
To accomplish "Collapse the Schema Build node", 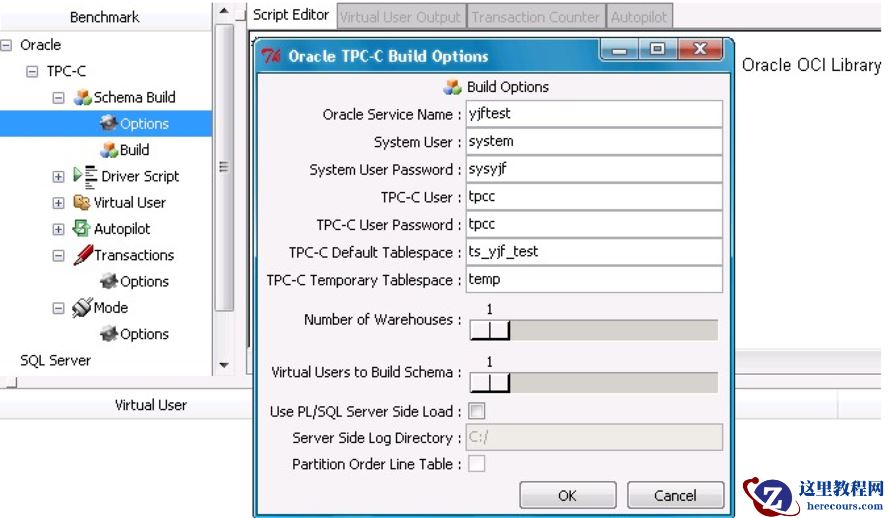I will (x=58, y=98).
